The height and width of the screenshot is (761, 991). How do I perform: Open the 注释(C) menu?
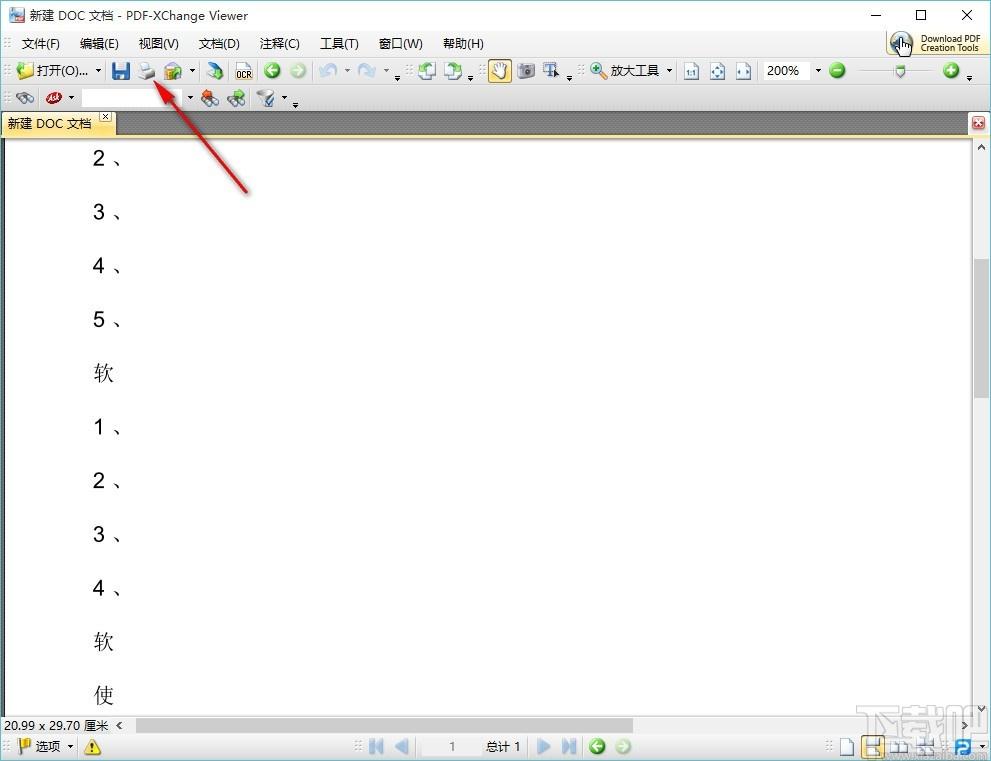click(x=279, y=44)
